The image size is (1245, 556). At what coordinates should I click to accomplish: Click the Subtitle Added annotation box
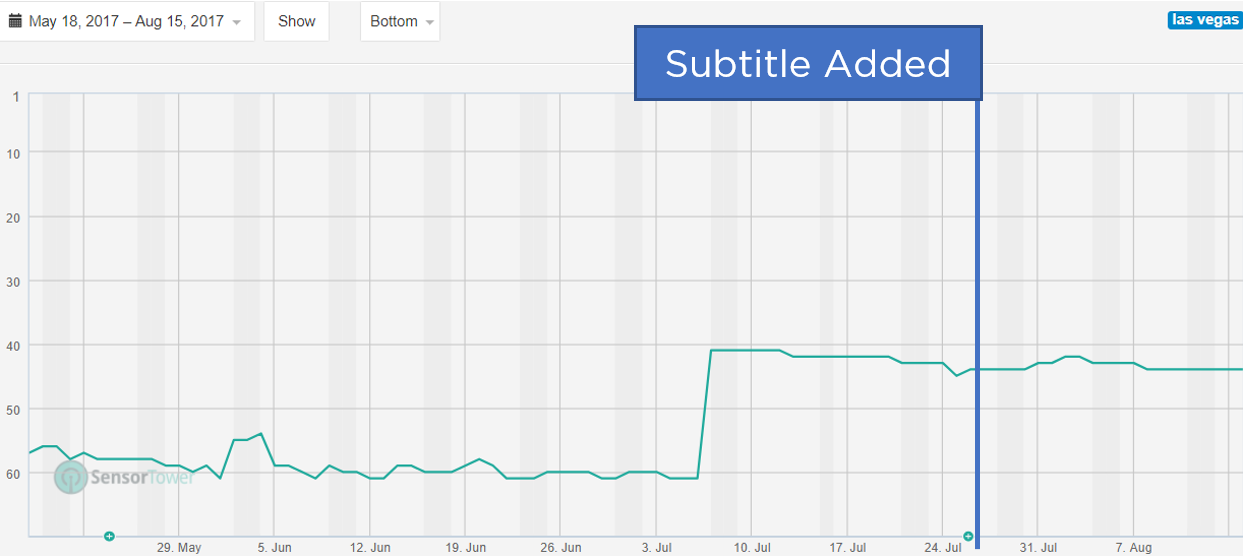(x=808, y=63)
